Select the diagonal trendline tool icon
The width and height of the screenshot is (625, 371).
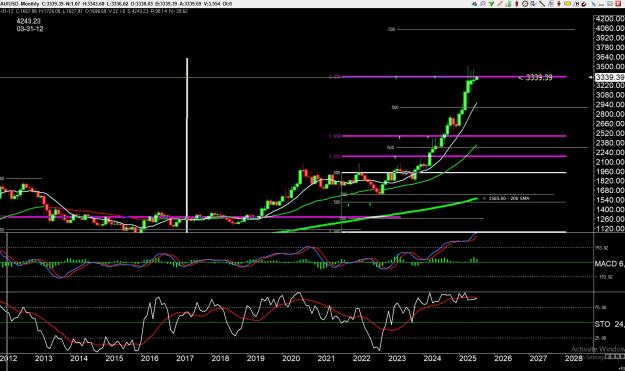pos(542,4)
